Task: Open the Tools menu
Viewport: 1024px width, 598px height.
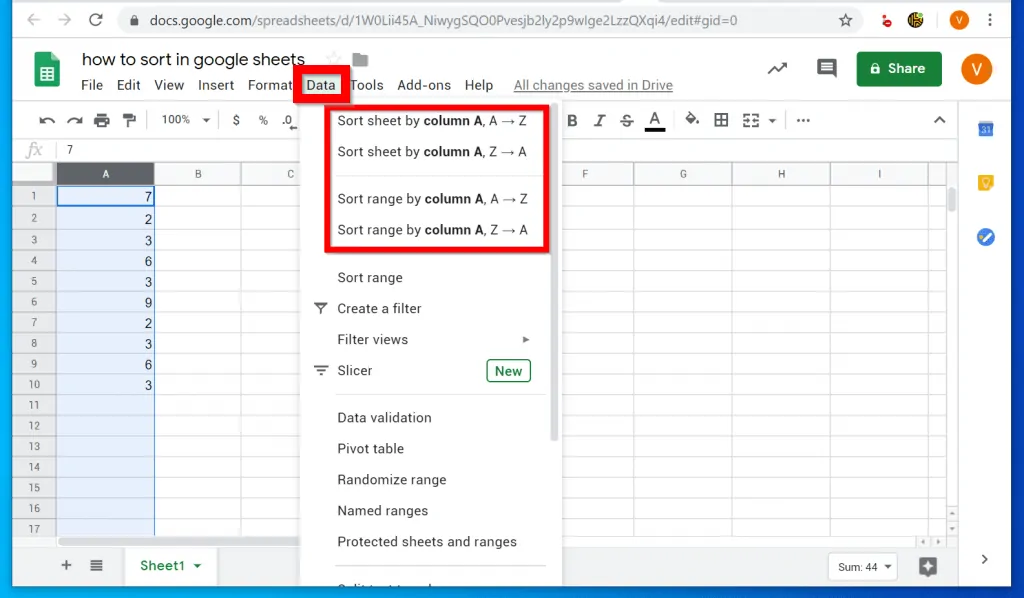Action: pos(366,85)
